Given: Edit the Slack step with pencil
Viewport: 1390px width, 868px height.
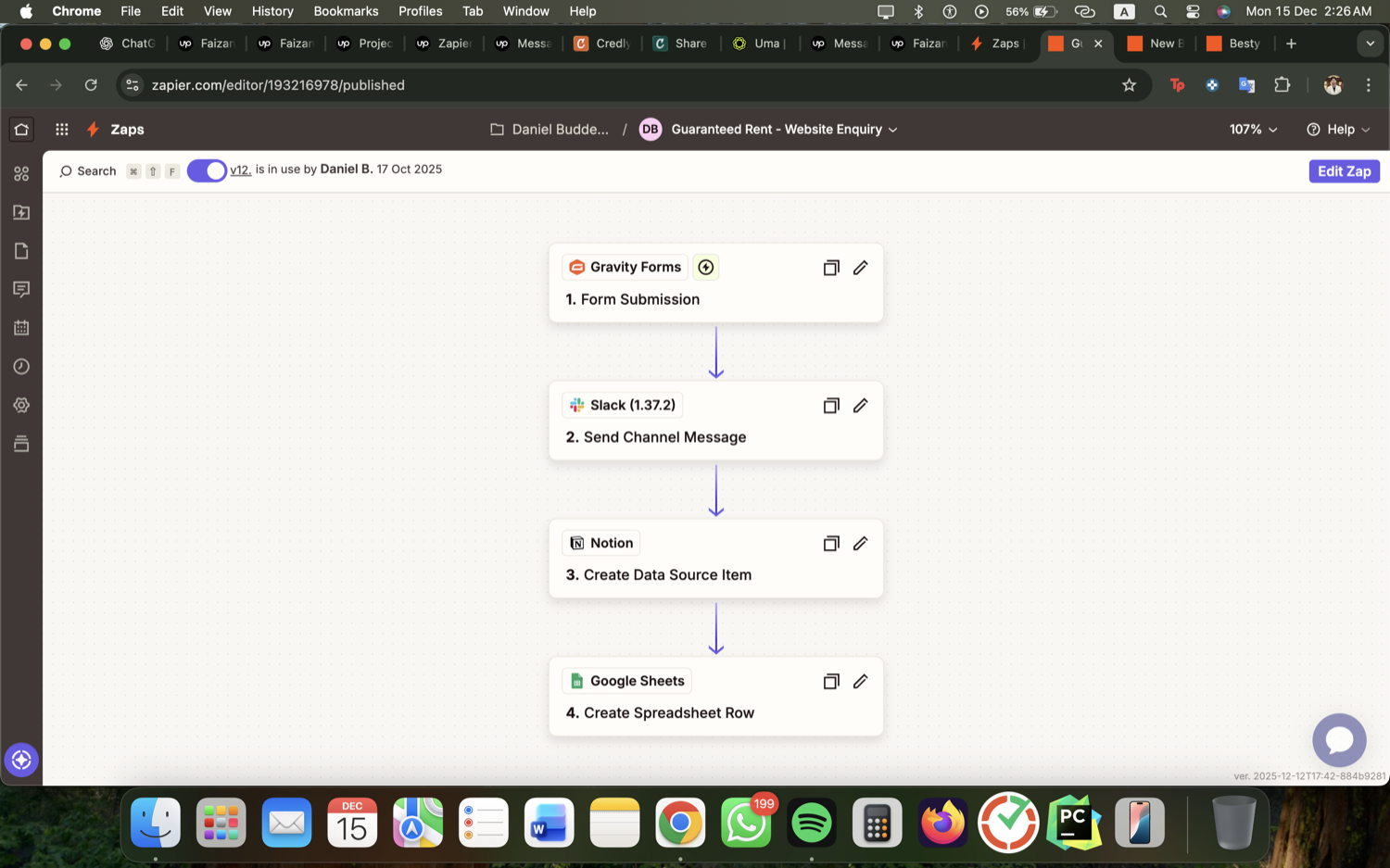Looking at the screenshot, I should pos(861,406).
